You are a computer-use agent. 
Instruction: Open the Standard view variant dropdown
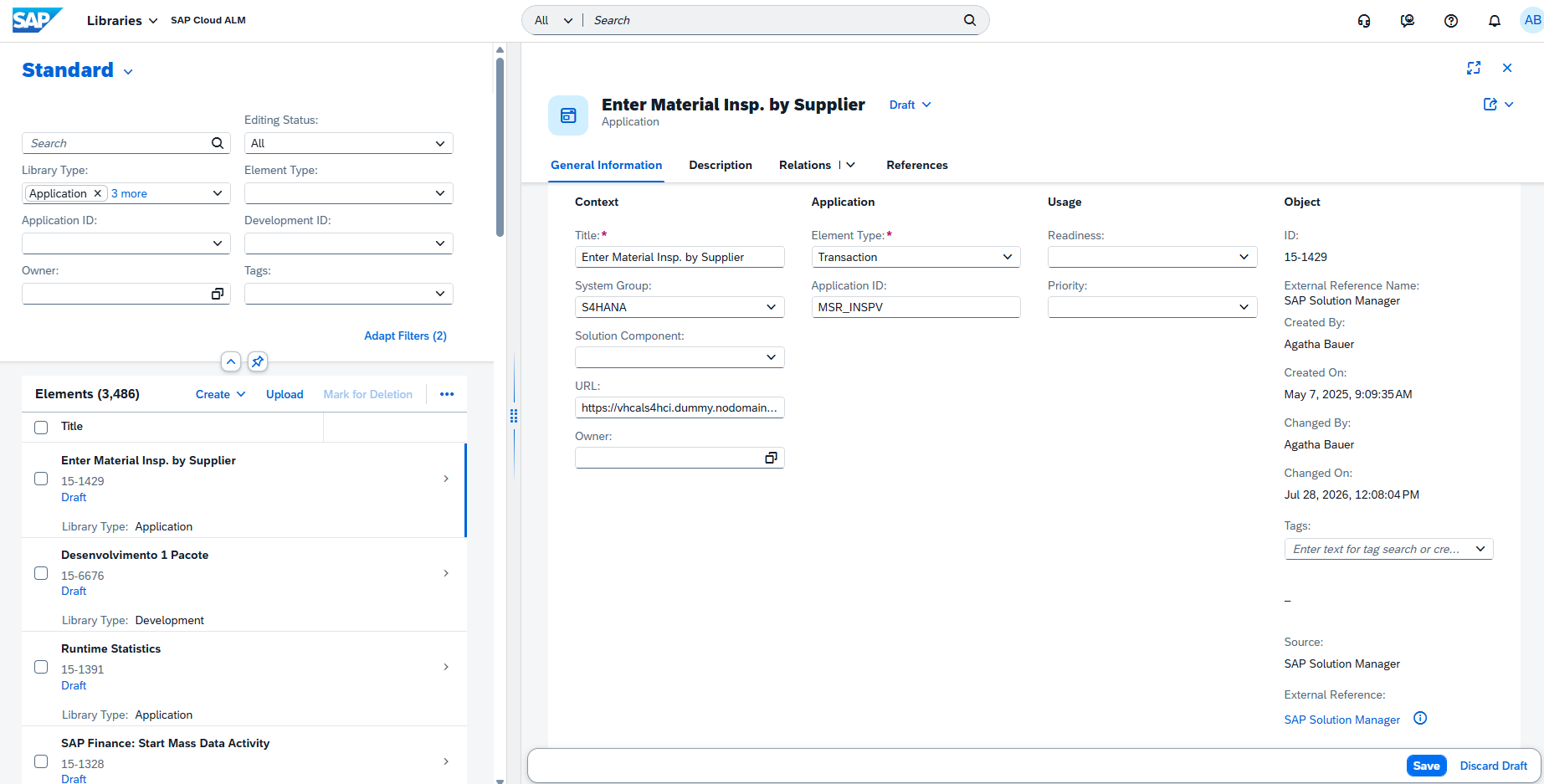(128, 72)
